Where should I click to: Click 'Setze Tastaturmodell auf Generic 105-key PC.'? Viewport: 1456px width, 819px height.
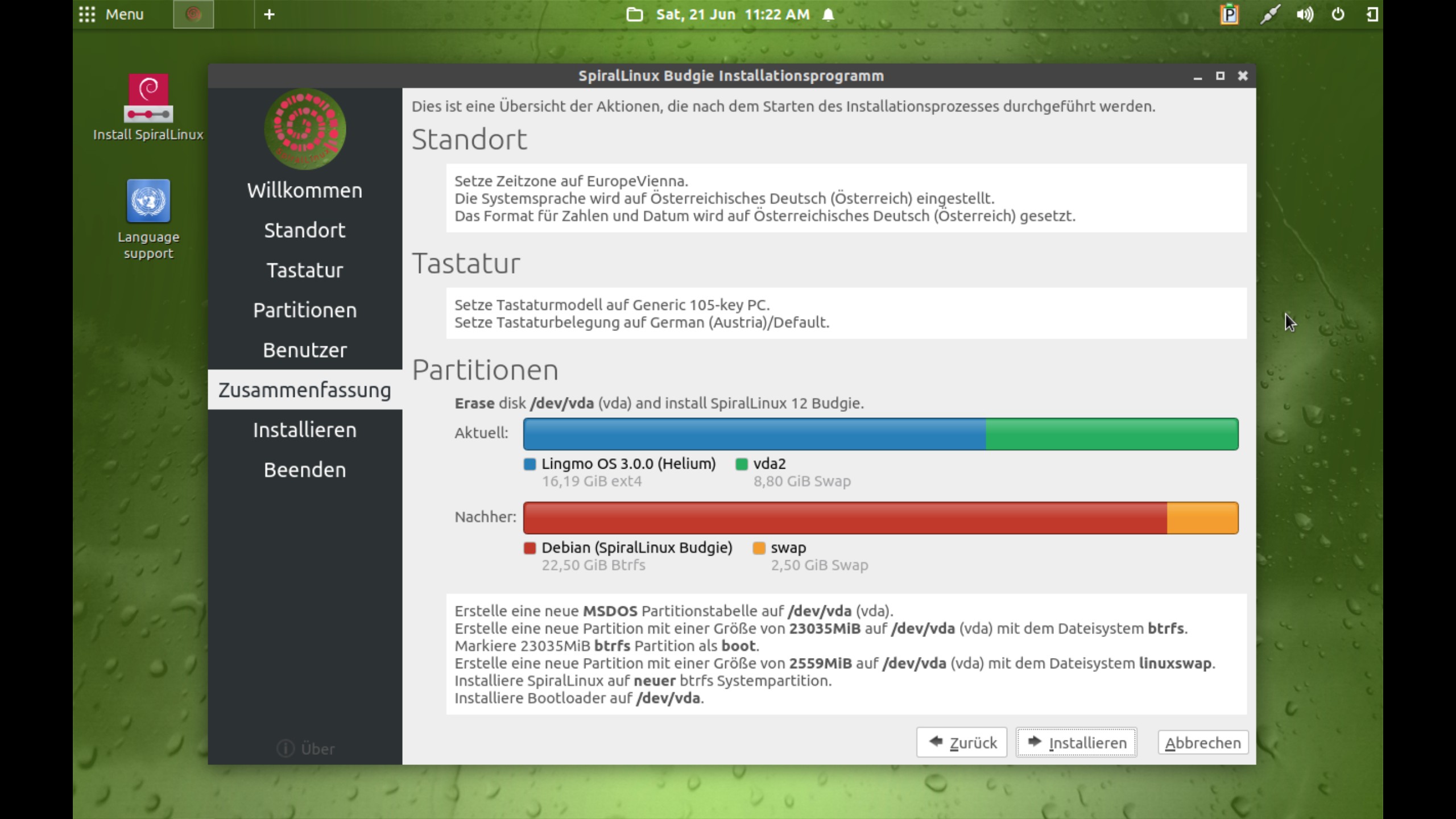(x=612, y=305)
